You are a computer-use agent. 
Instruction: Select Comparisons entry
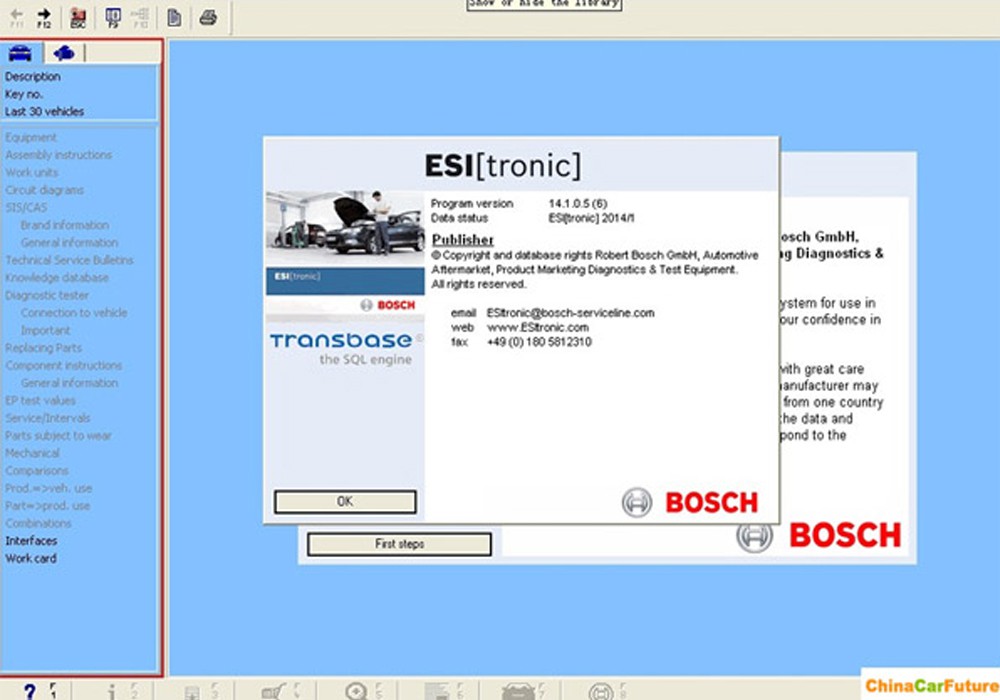tap(36, 470)
